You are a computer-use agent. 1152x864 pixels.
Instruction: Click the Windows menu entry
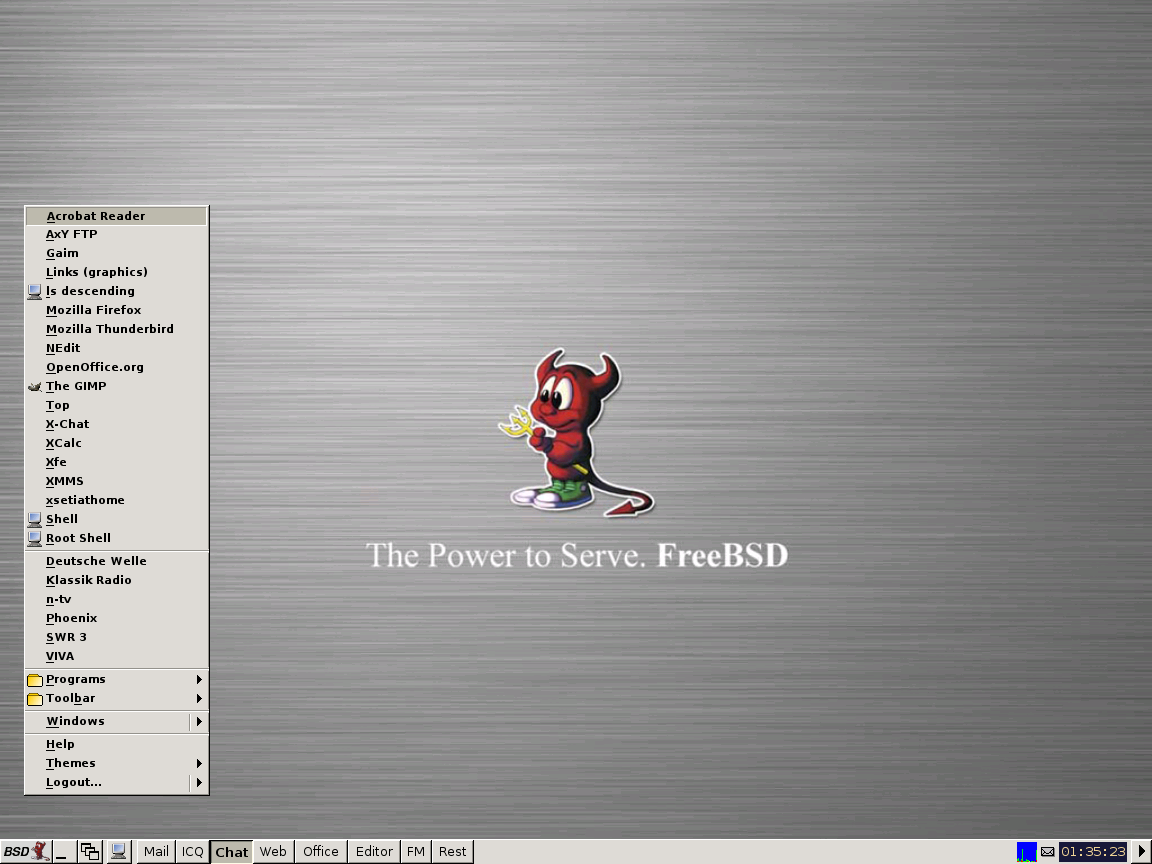(x=108, y=722)
